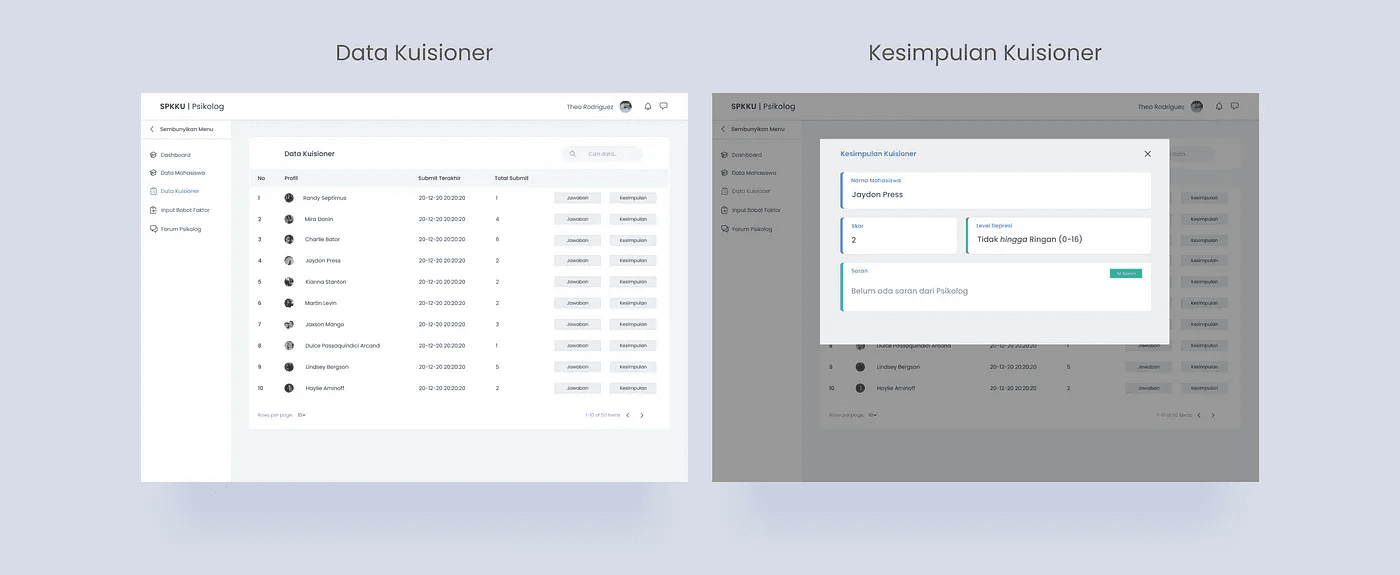This screenshot has width=1400, height=575.
Task: Click Input Bobot Faktor icon, Data Kuisioner screen
Action: 153,210
